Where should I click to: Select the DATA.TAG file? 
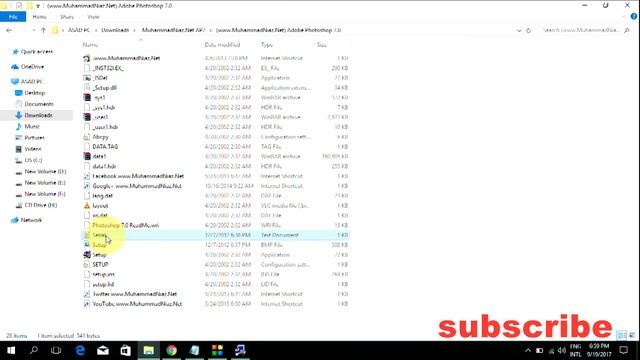click(105, 147)
